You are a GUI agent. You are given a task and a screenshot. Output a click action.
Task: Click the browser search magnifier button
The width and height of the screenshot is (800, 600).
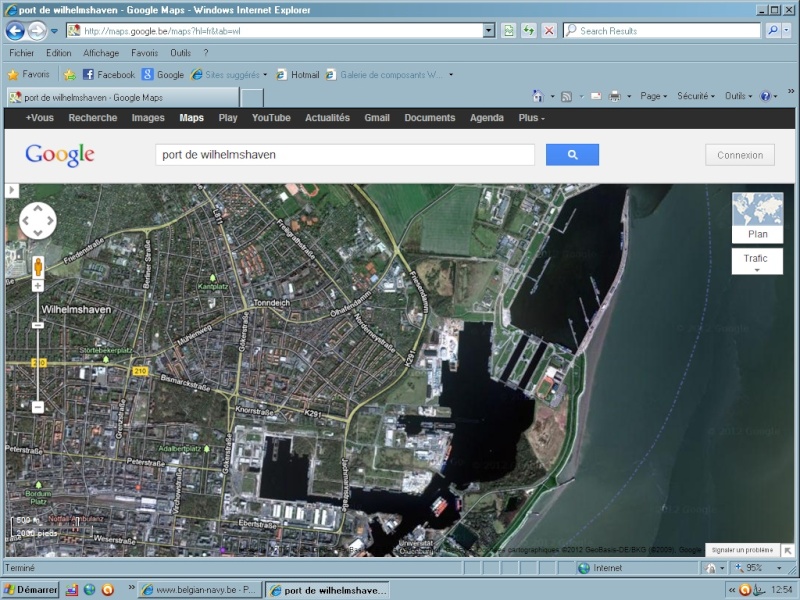point(773,31)
